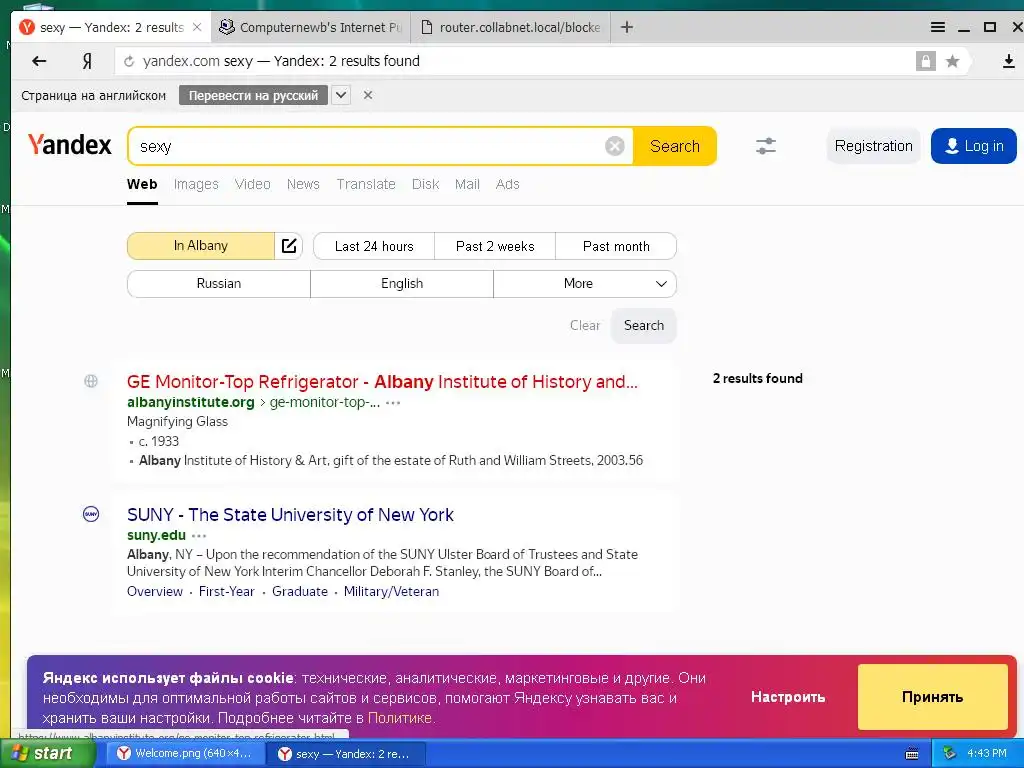1024x768 pixels.
Task: Open search settings sliders icon
Action: 766,146
